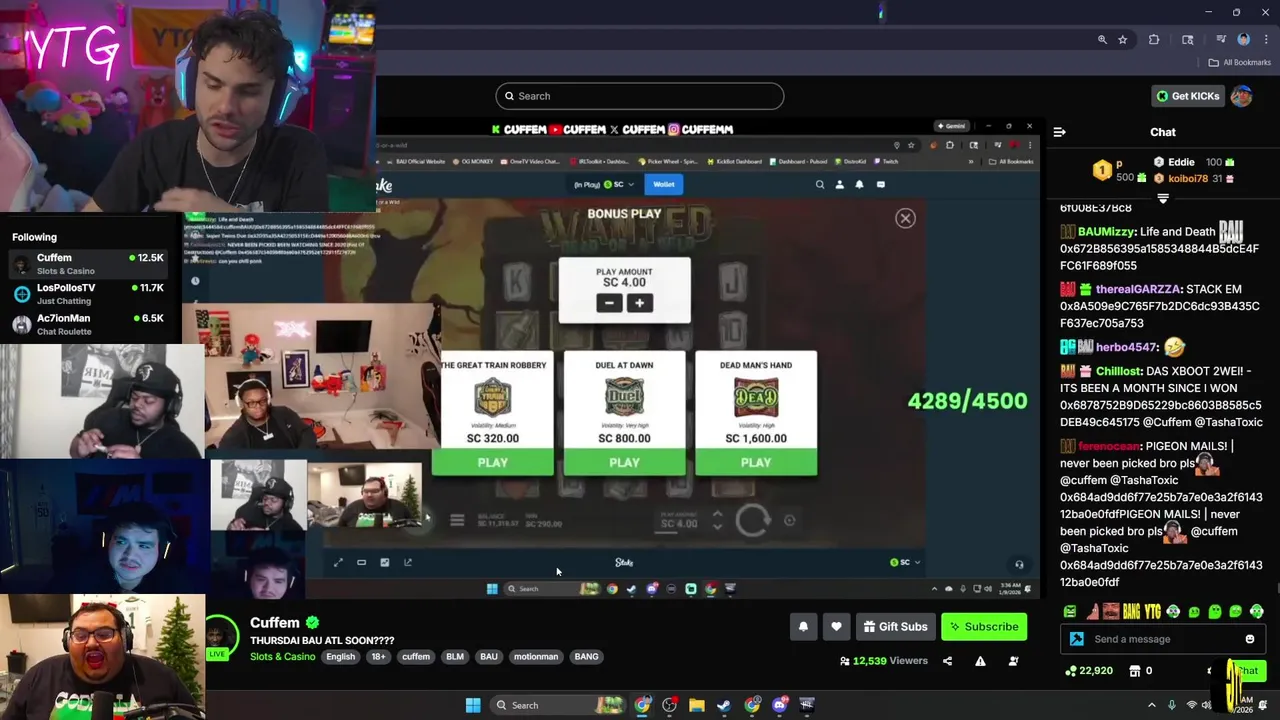The image size is (1280, 720).
Task: Zoom page via address bar magnifier
Action: click(x=1102, y=40)
